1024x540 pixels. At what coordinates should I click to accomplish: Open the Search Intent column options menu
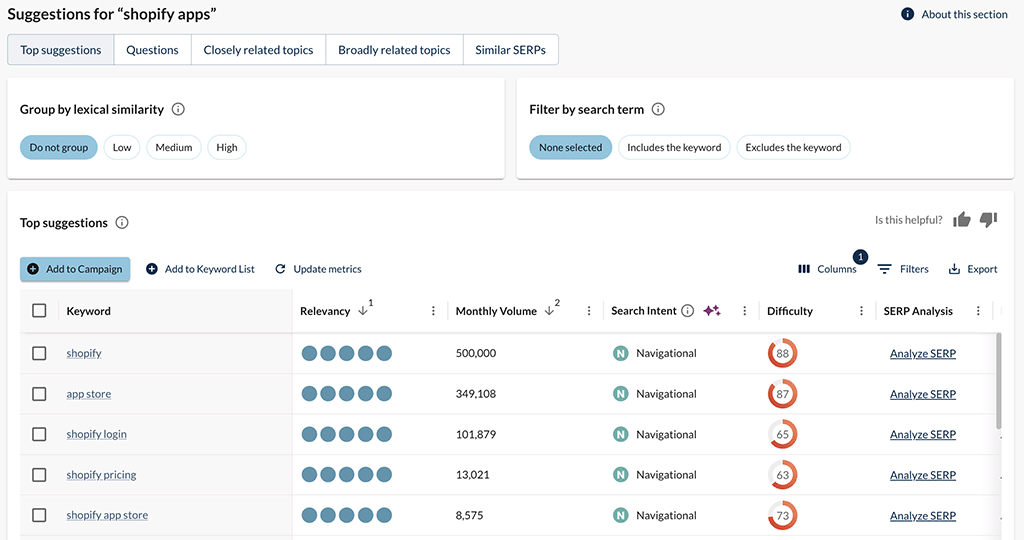(744, 311)
